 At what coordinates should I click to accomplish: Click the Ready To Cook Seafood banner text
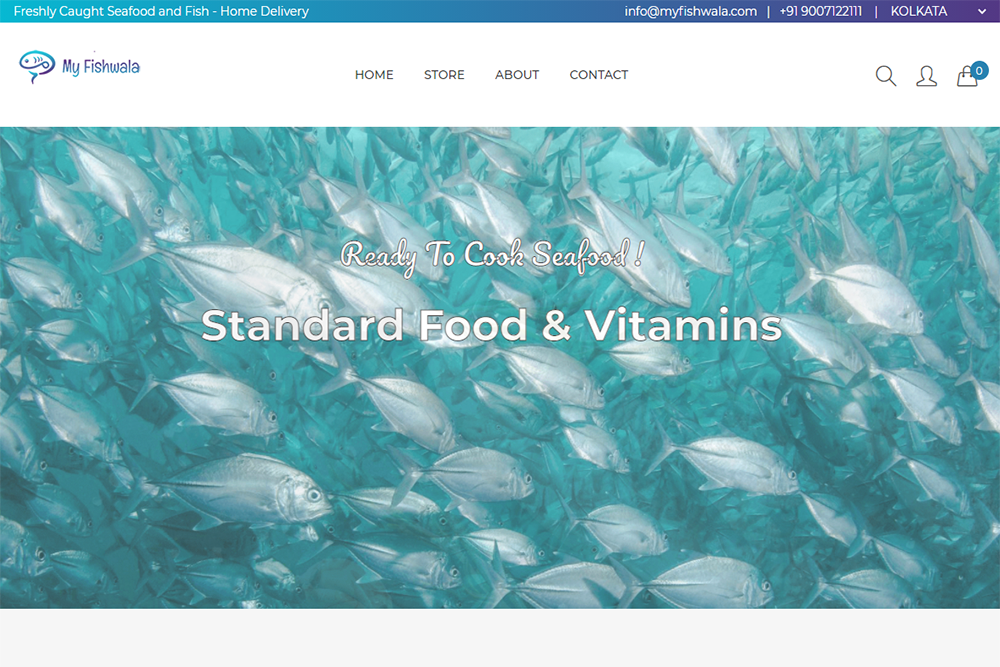point(491,256)
